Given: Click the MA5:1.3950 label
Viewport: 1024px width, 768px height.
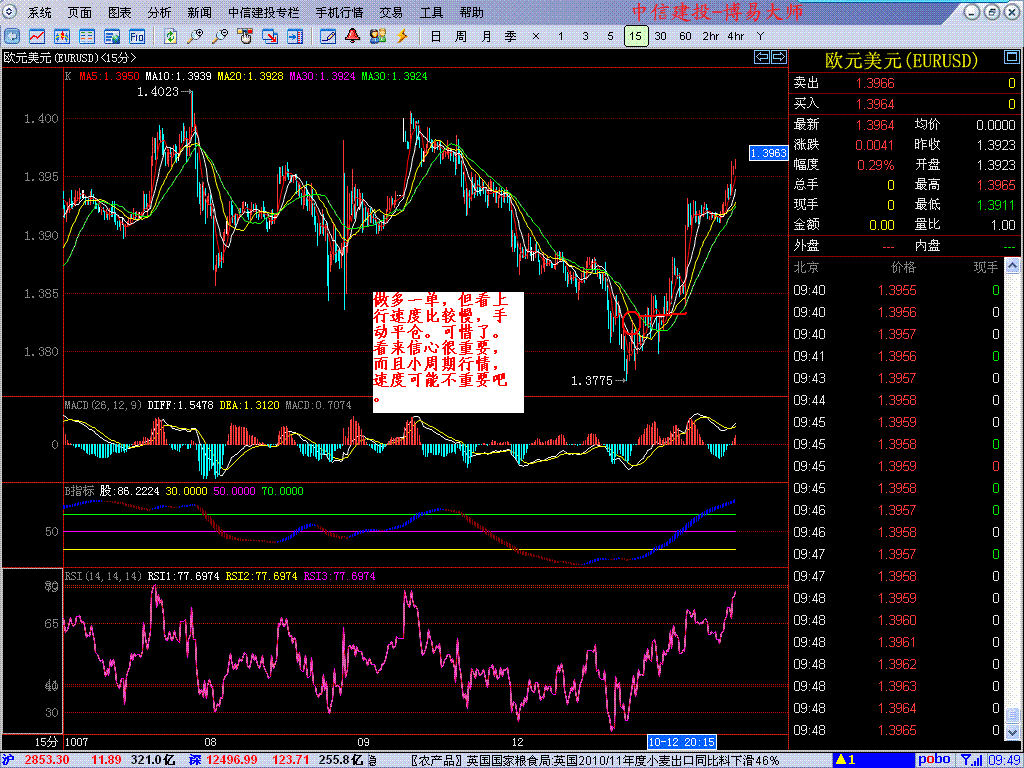Looking at the screenshot, I should tap(109, 76).
